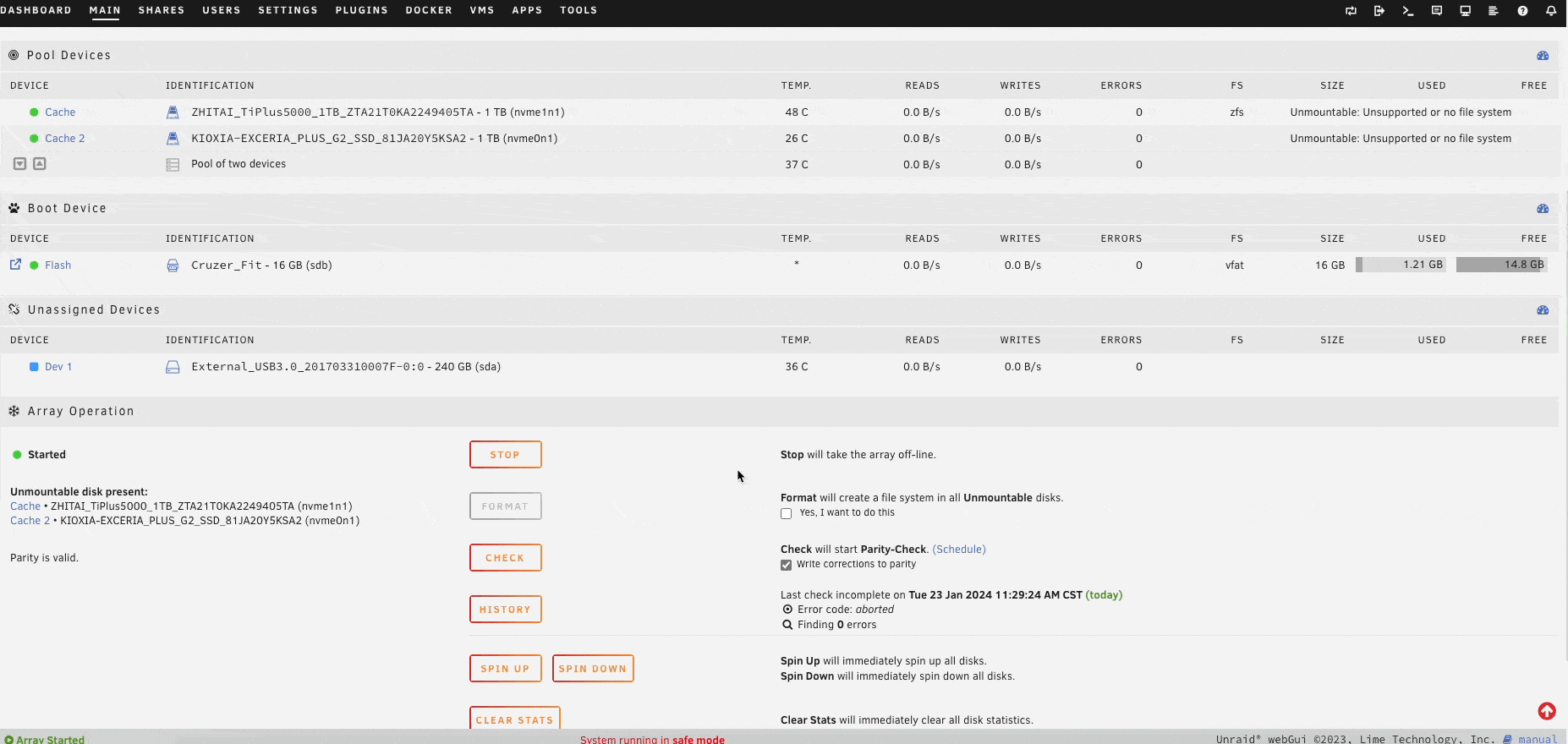Click the disk icon next to KIOXIA-EXCERIA_PLUS
This screenshot has height=744, width=1568.
coord(173,139)
